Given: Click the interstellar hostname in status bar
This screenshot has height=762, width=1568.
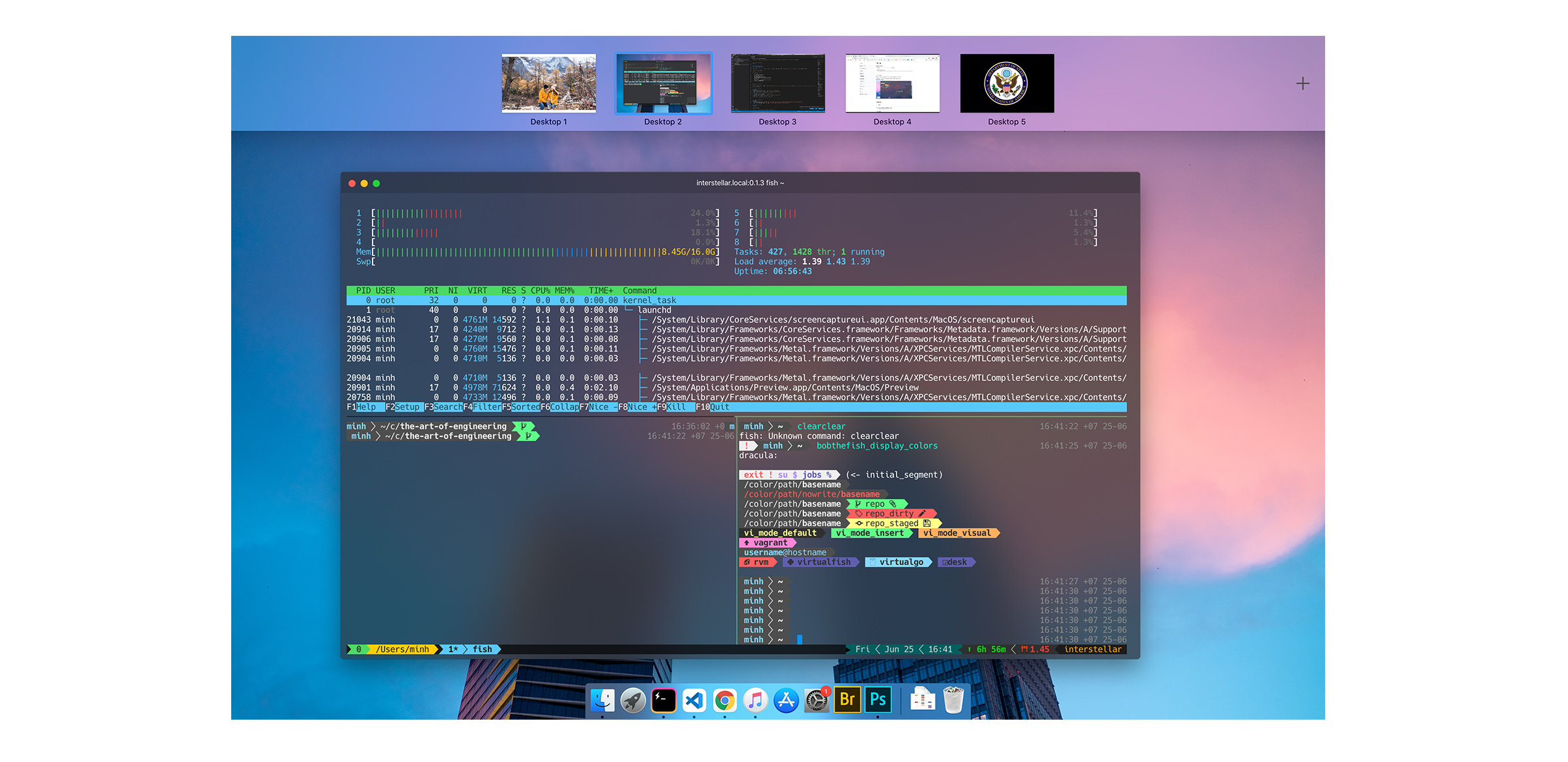Looking at the screenshot, I should pos(1093,649).
